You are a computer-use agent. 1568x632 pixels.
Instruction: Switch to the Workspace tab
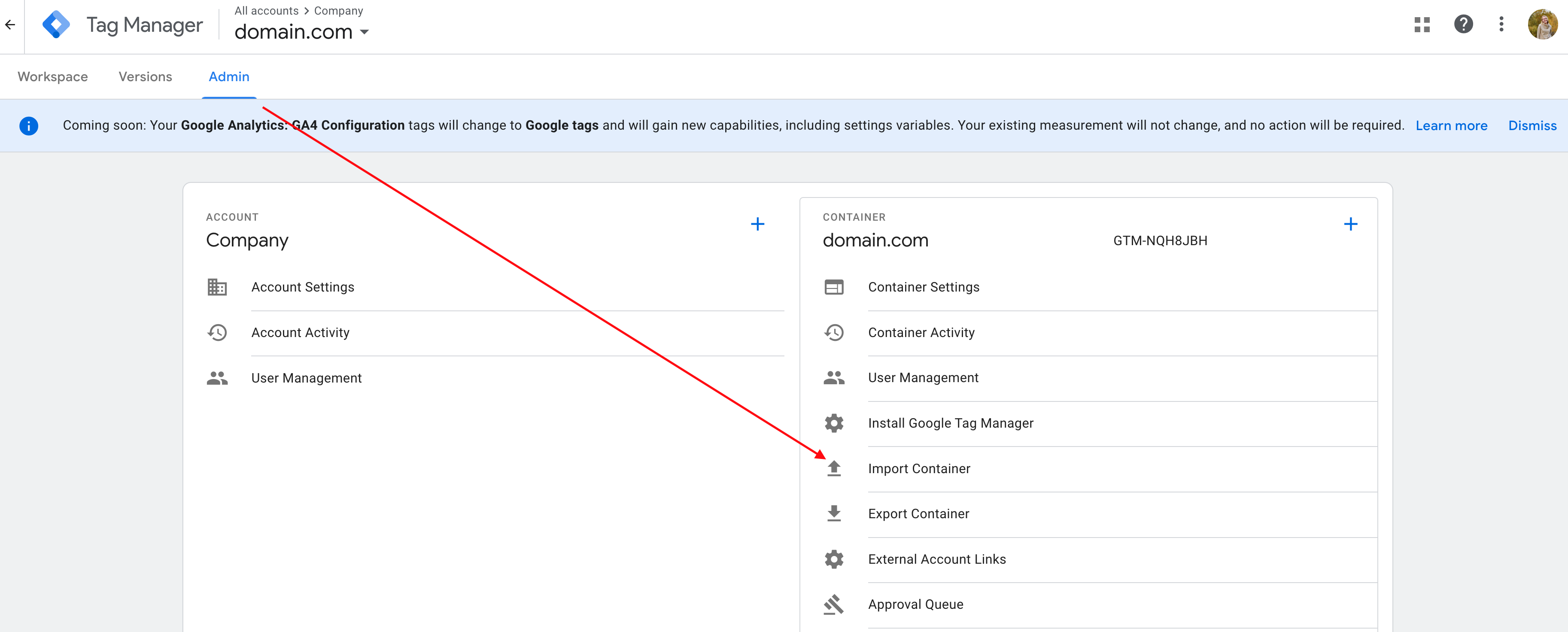pos(52,77)
